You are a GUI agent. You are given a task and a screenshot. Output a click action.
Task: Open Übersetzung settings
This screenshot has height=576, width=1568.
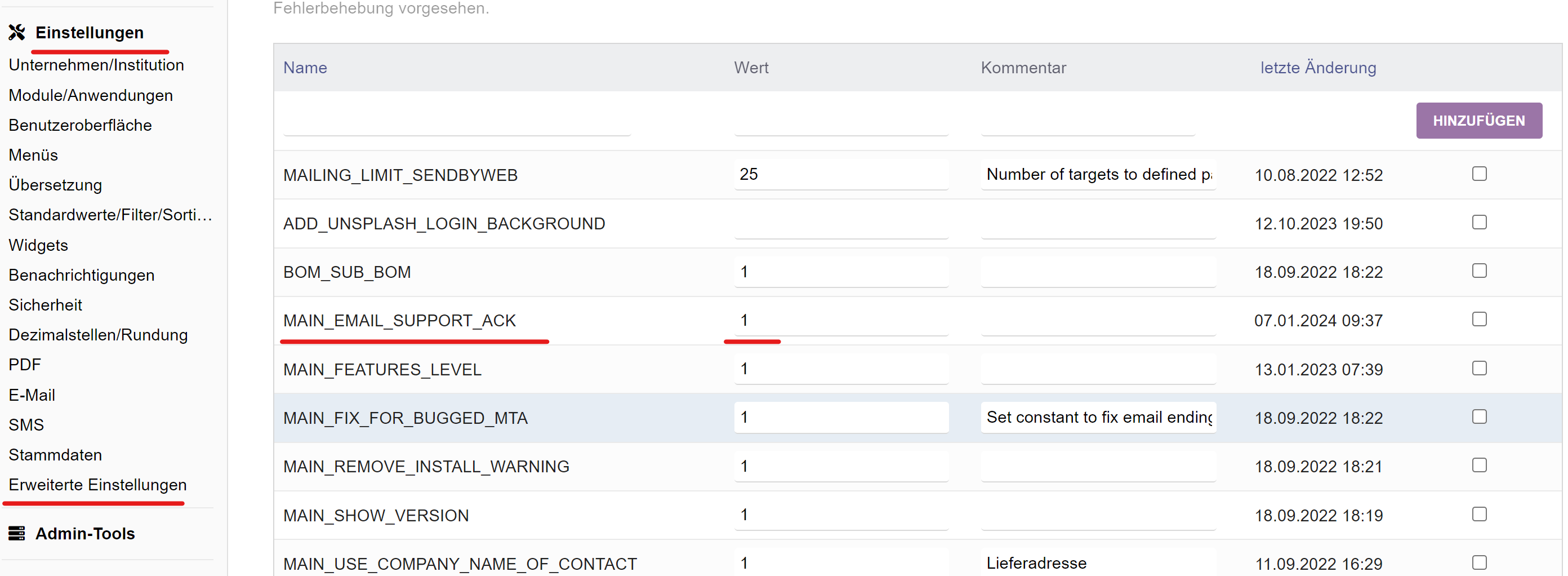(x=55, y=185)
